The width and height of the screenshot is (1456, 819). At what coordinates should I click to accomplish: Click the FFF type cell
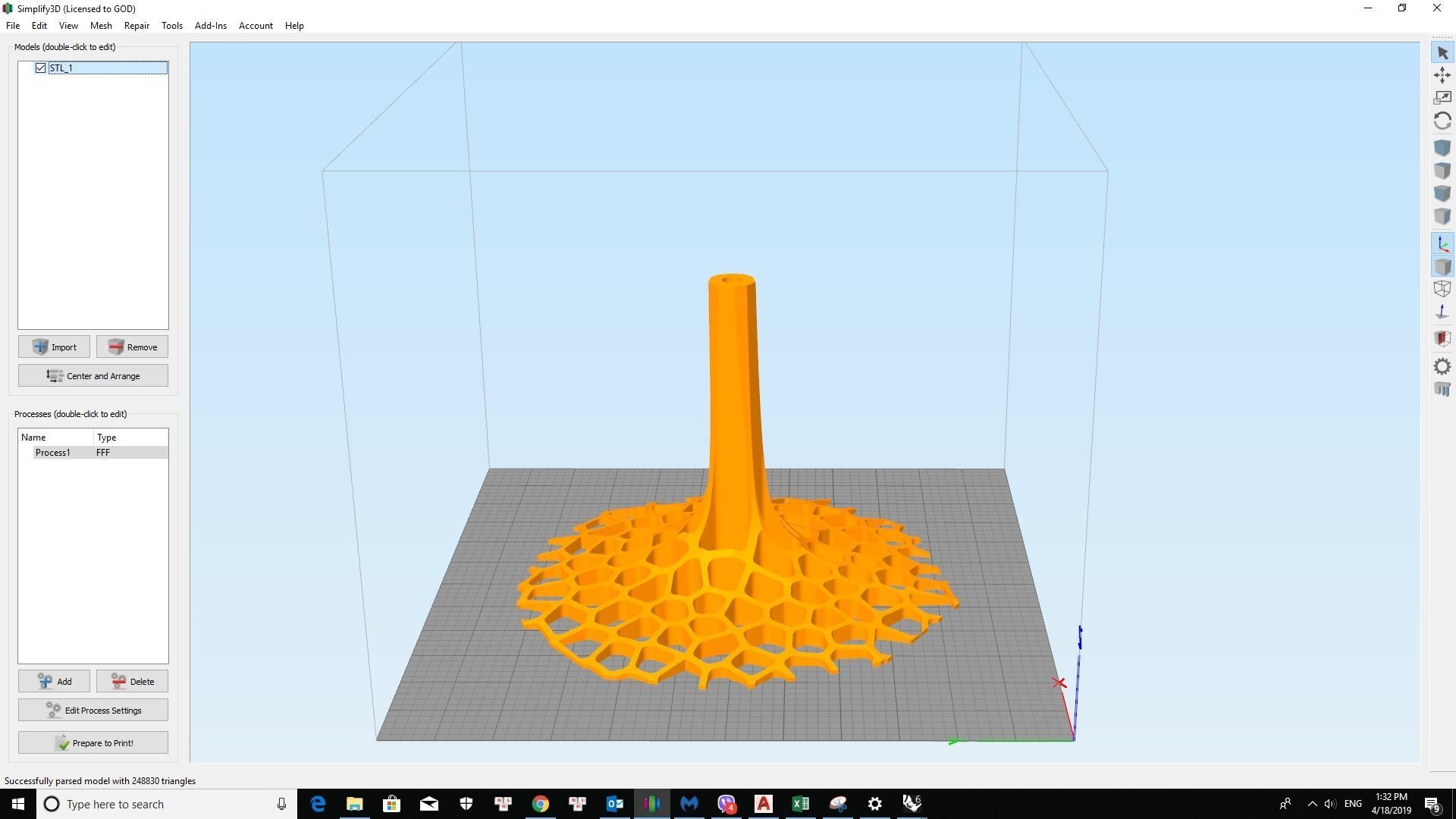pyautogui.click(x=103, y=453)
